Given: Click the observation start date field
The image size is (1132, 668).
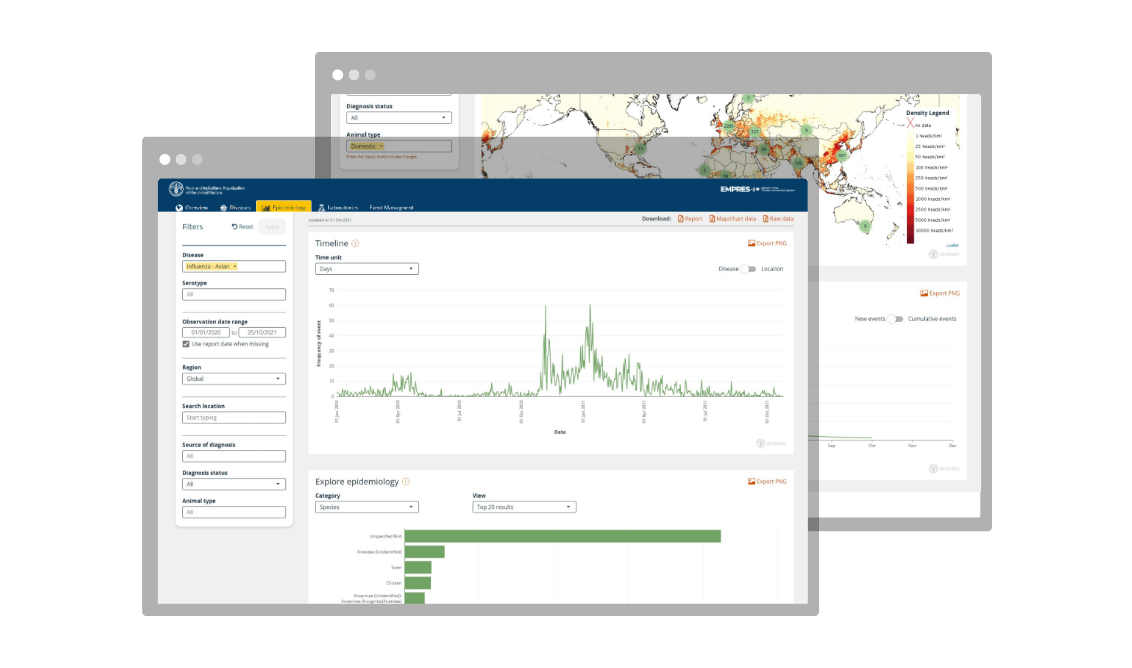Looking at the screenshot, I should [x=206, y=333].
